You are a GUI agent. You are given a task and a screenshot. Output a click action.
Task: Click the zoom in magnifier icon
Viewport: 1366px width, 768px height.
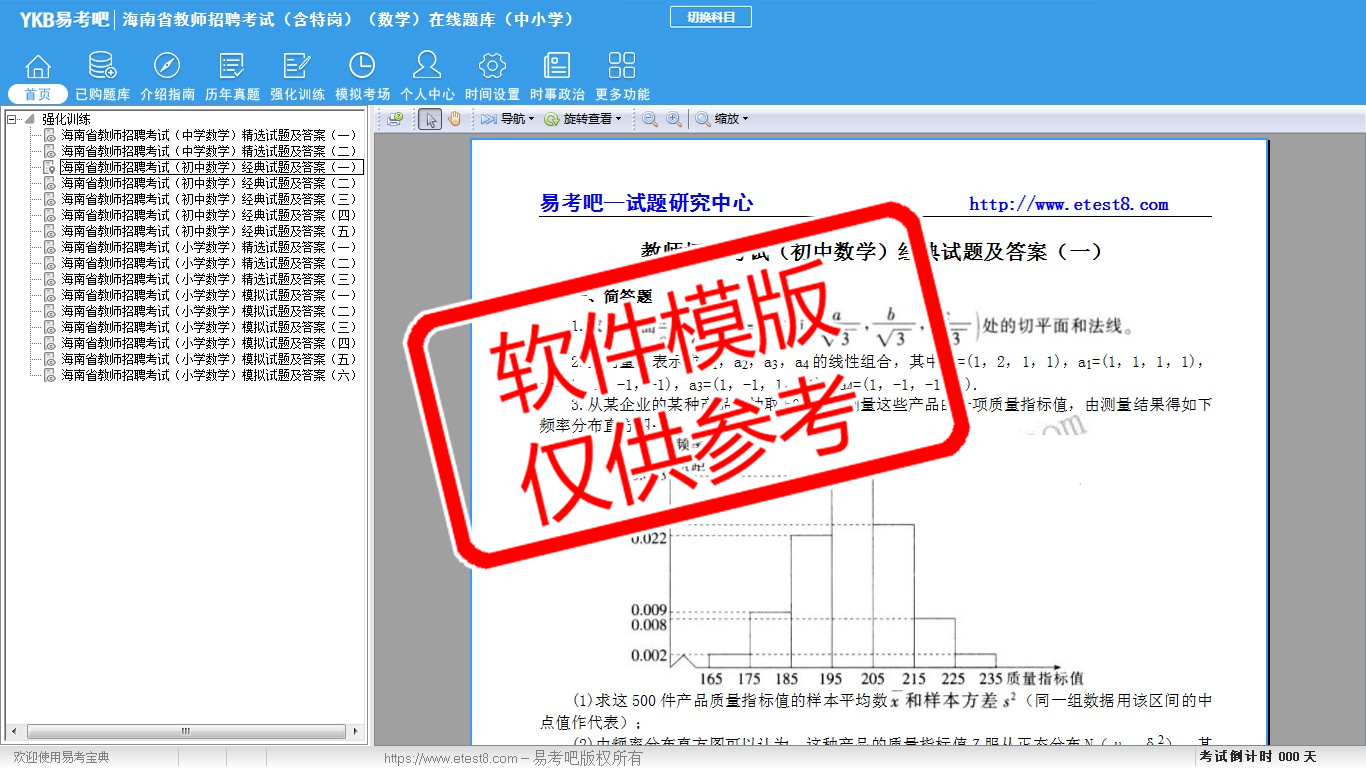[674, 119]
